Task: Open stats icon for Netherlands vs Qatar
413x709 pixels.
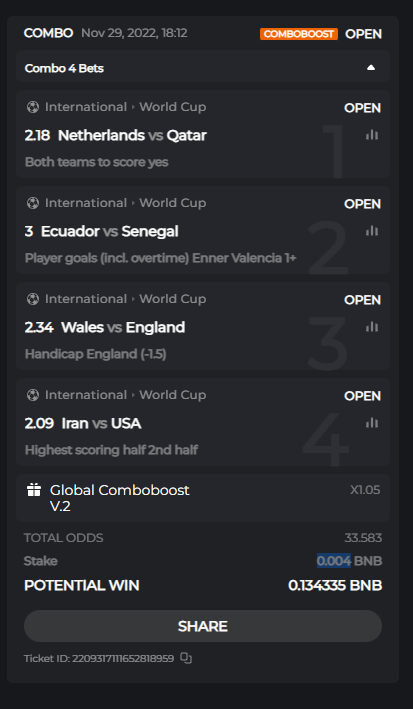Action: (x=372, y=135)
